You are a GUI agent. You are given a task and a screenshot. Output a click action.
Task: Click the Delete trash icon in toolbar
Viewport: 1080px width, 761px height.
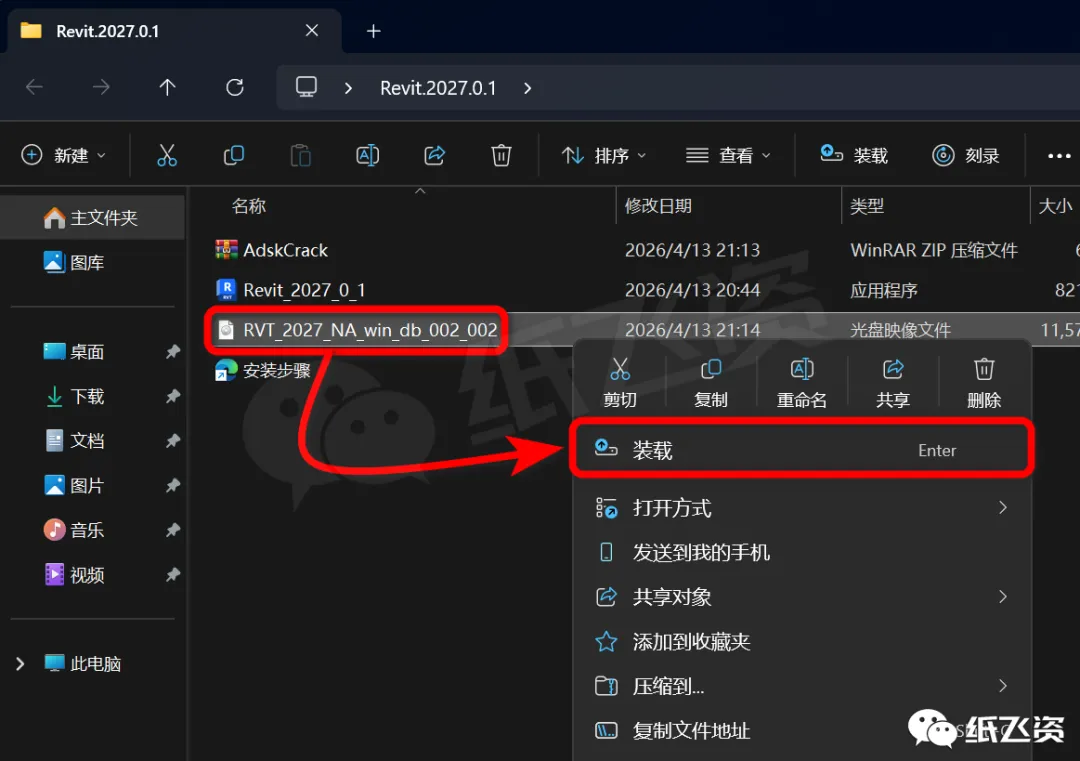(501, 156)
